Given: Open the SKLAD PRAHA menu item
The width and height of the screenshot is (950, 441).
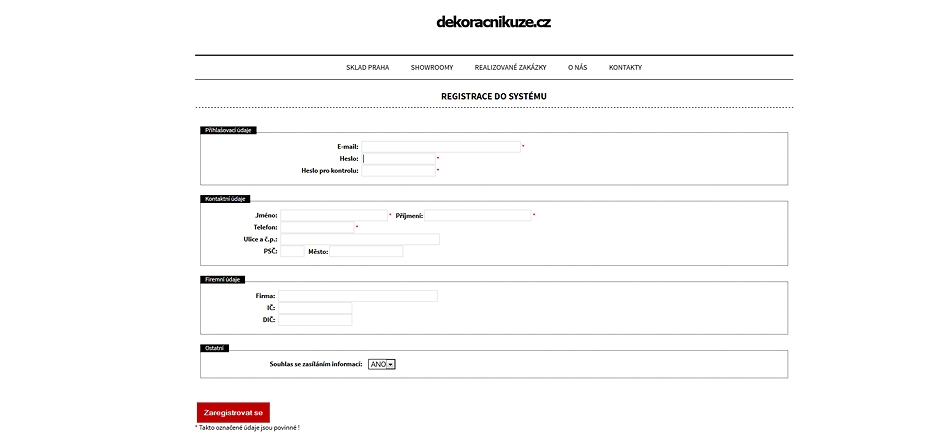Looking at the screenshot, I should pos(368,68).
